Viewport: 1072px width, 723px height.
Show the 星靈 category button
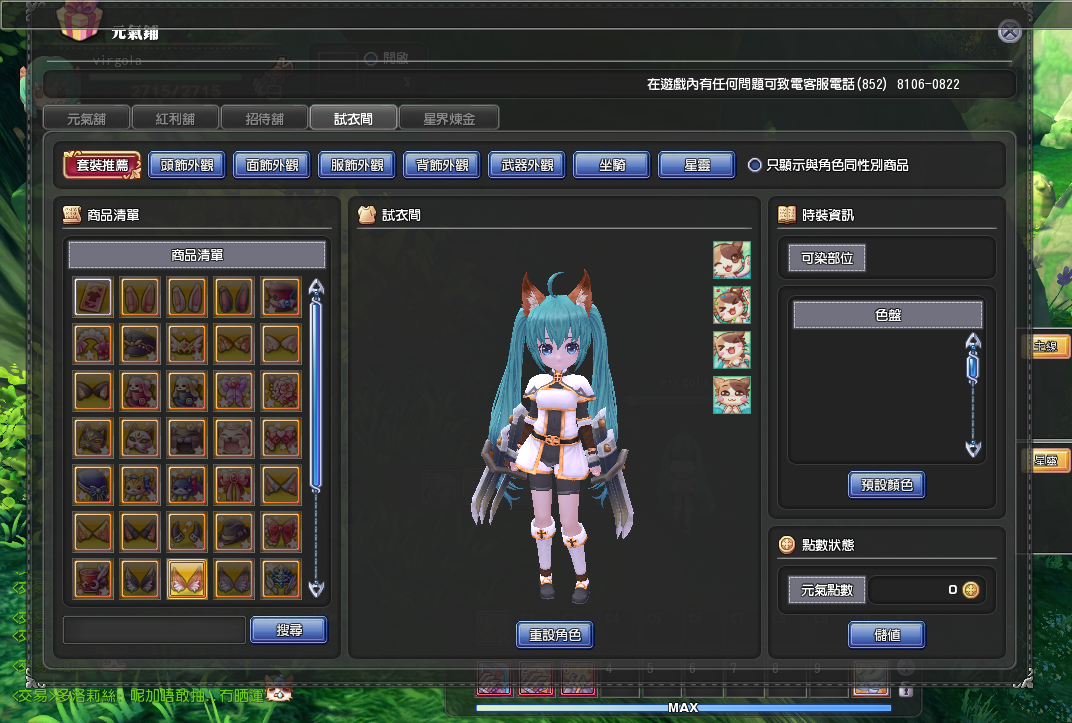(697, 165)
